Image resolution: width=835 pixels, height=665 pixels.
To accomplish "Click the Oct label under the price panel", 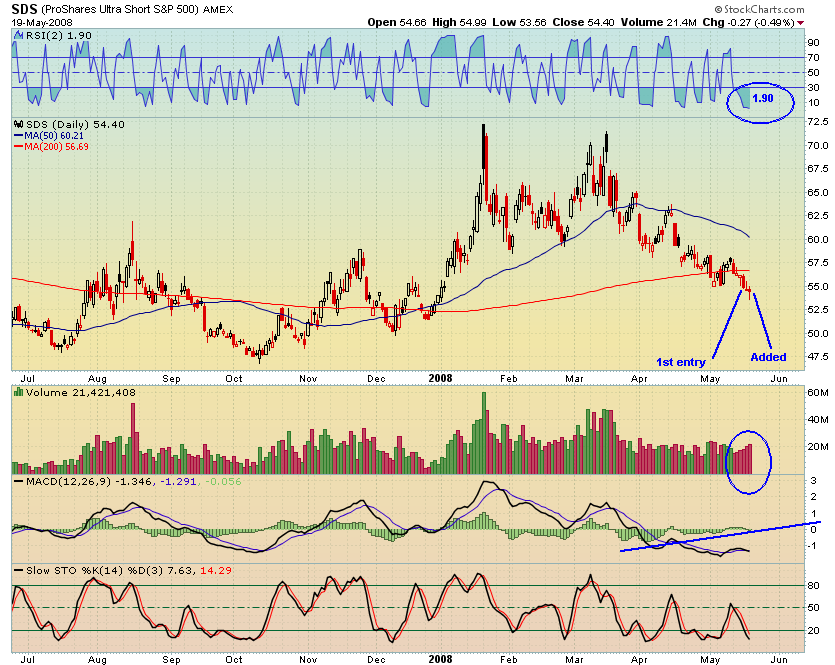I will tap(234, 379).
